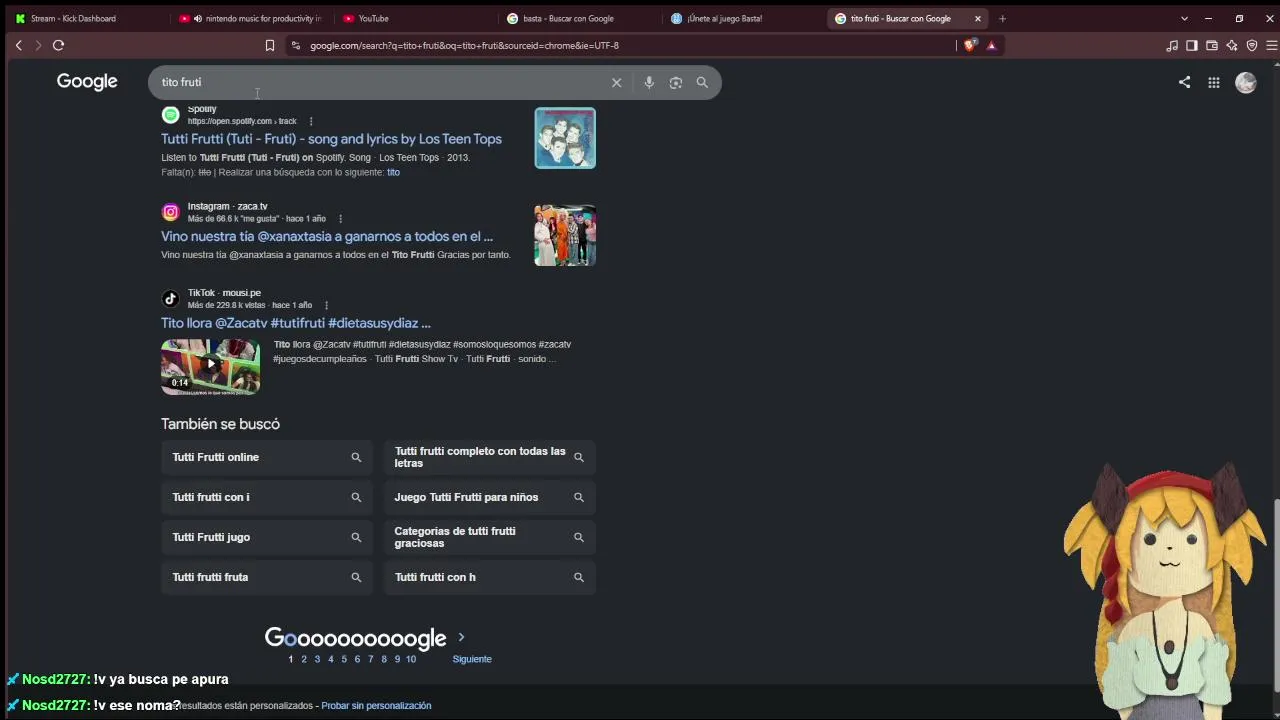Viewport: 1280px width, 720px height.
Task: Go back to the previous page
Action: coord(18,45)
